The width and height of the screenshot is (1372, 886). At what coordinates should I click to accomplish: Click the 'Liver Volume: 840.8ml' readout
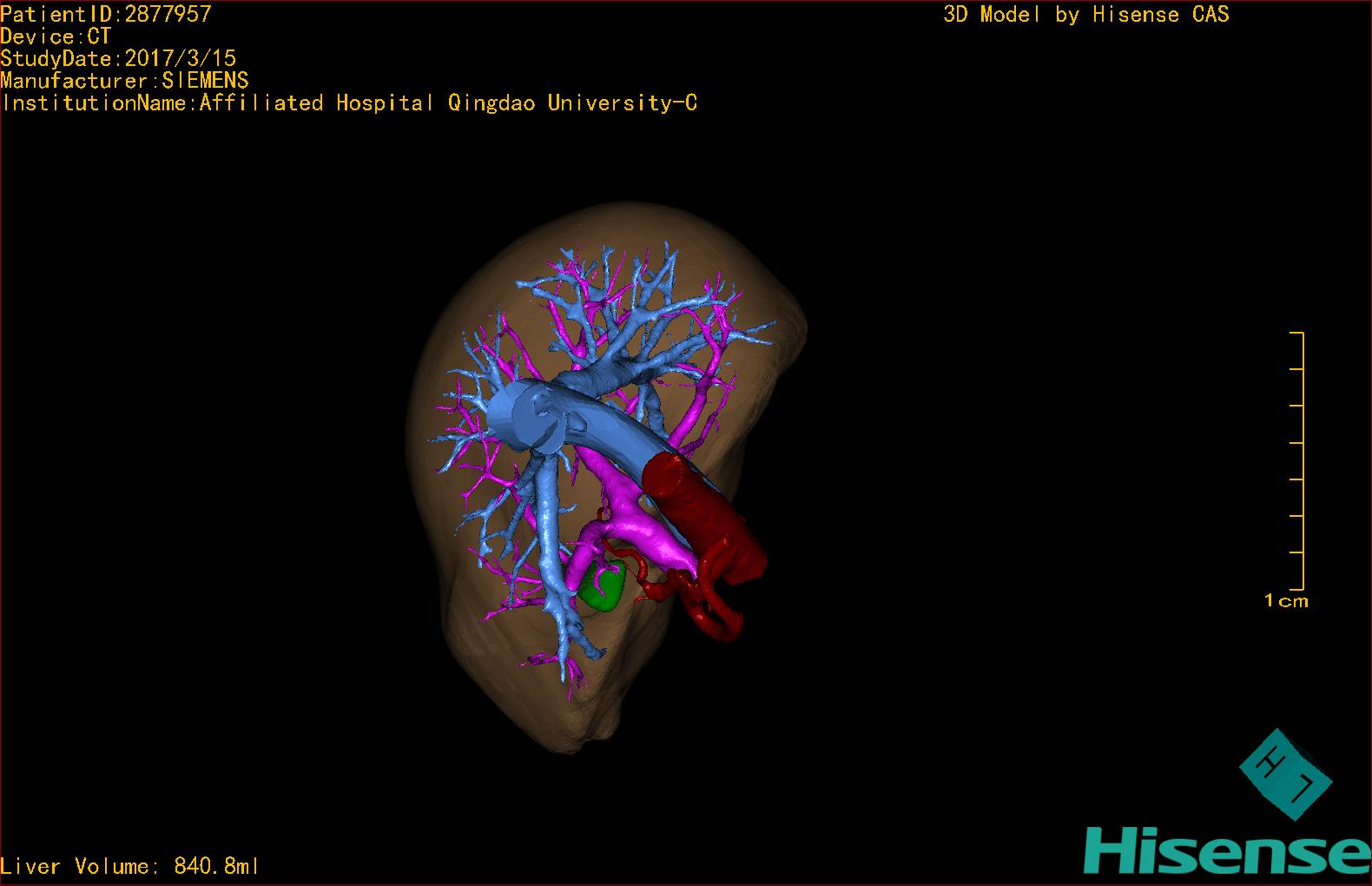129,866
